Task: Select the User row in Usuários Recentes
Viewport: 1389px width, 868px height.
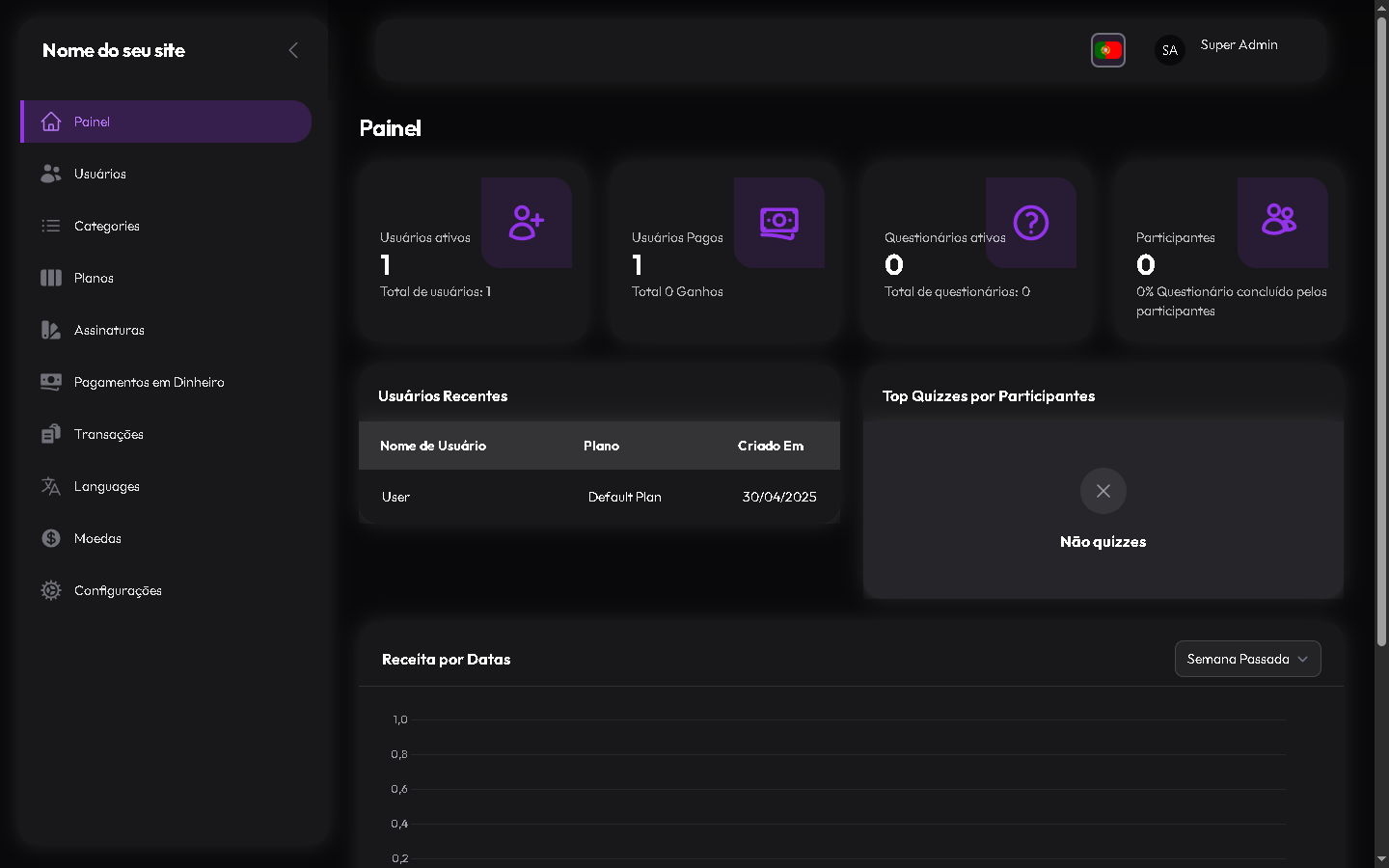Action: (x=598, y=497)
